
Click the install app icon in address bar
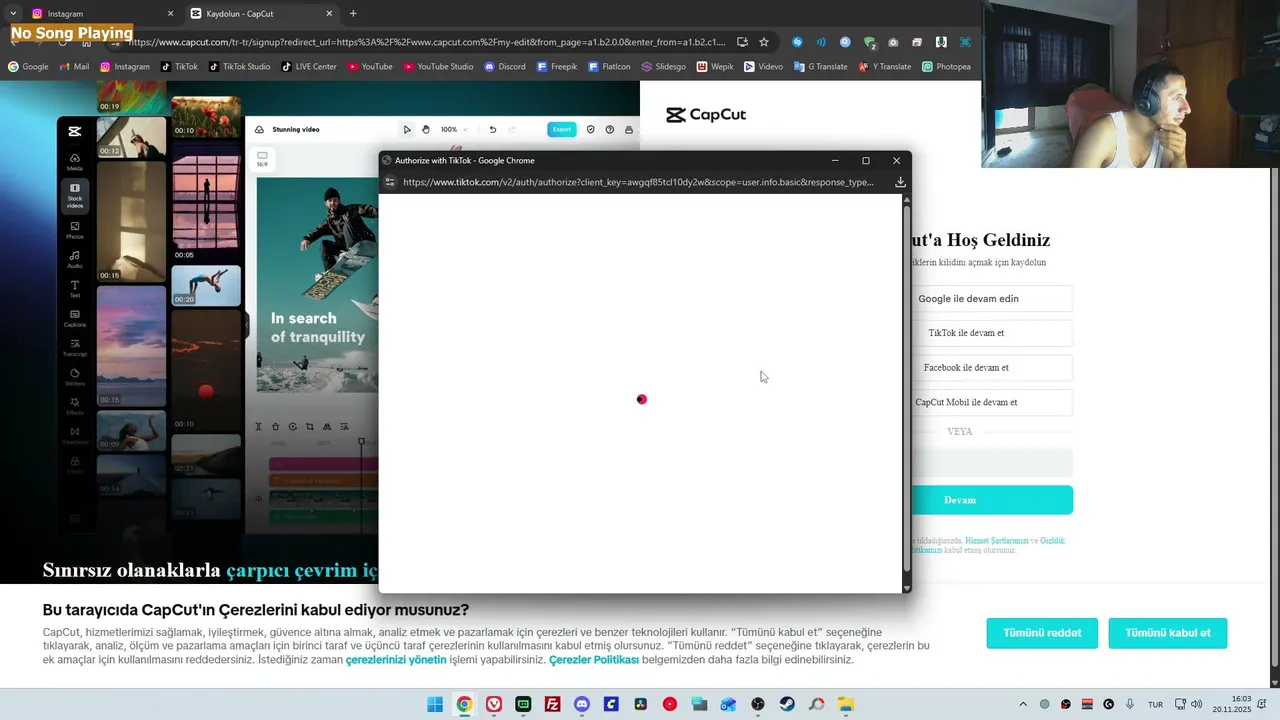pos(742,42)
